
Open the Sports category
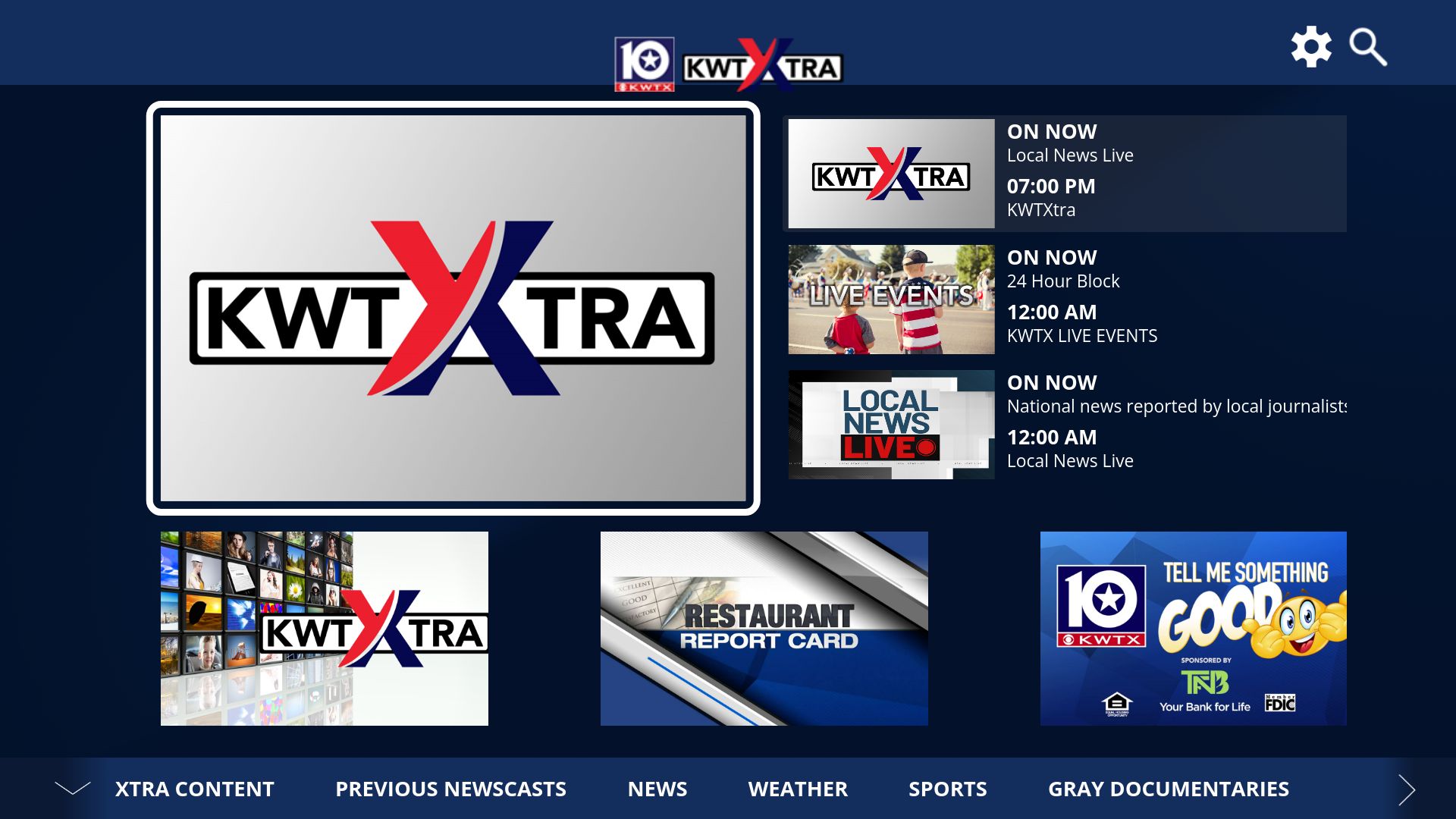947,789
